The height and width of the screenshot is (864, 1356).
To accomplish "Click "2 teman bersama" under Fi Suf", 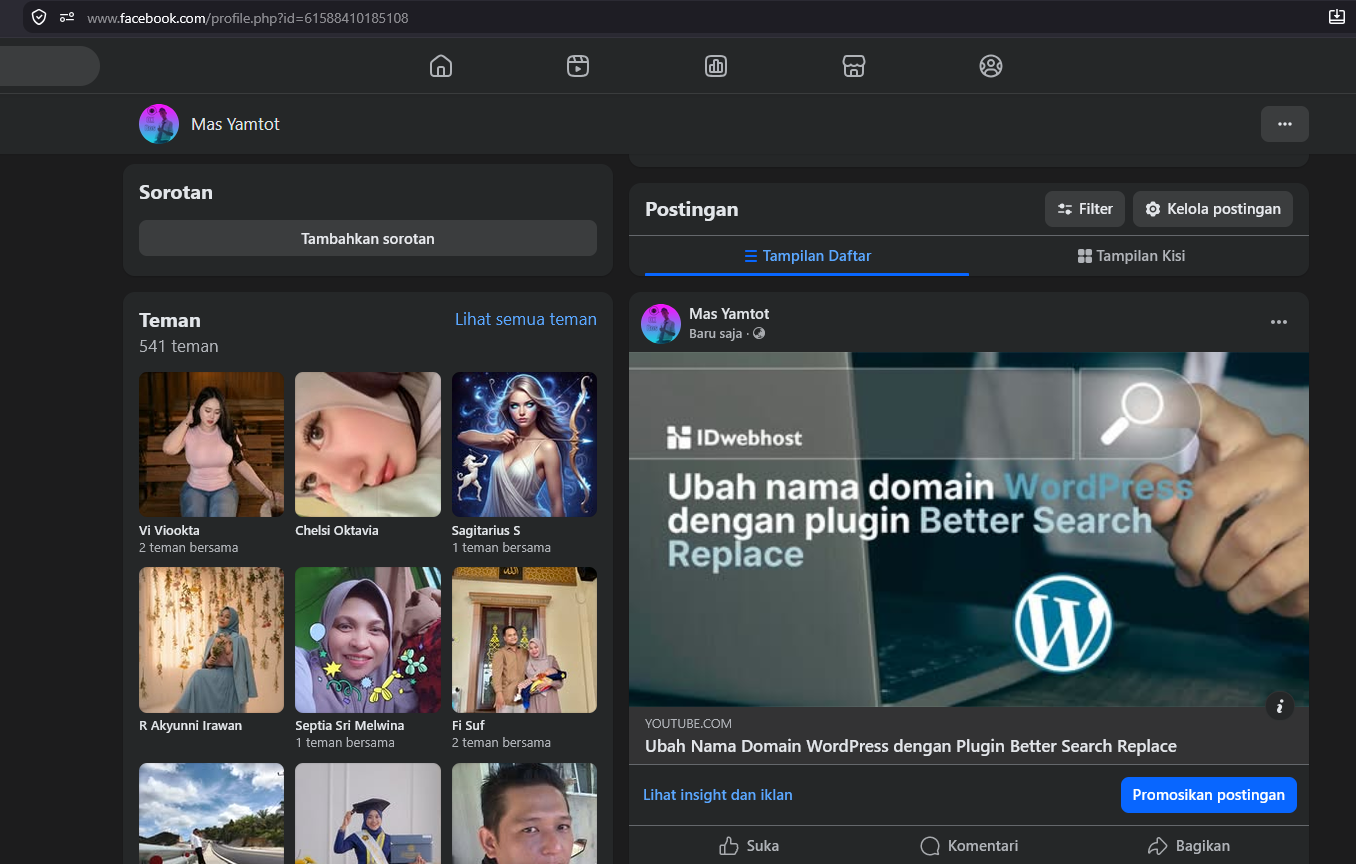I will (501, 743).
